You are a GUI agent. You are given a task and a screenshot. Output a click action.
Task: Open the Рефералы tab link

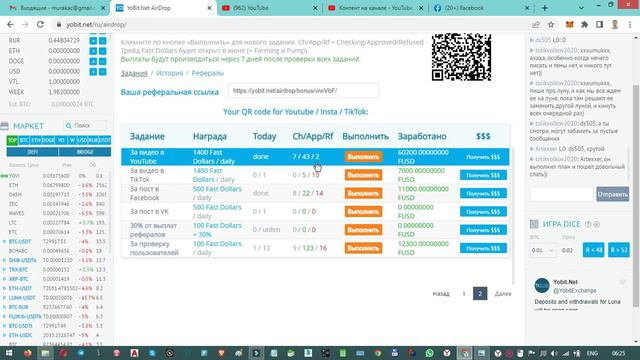tap(208, 73)
